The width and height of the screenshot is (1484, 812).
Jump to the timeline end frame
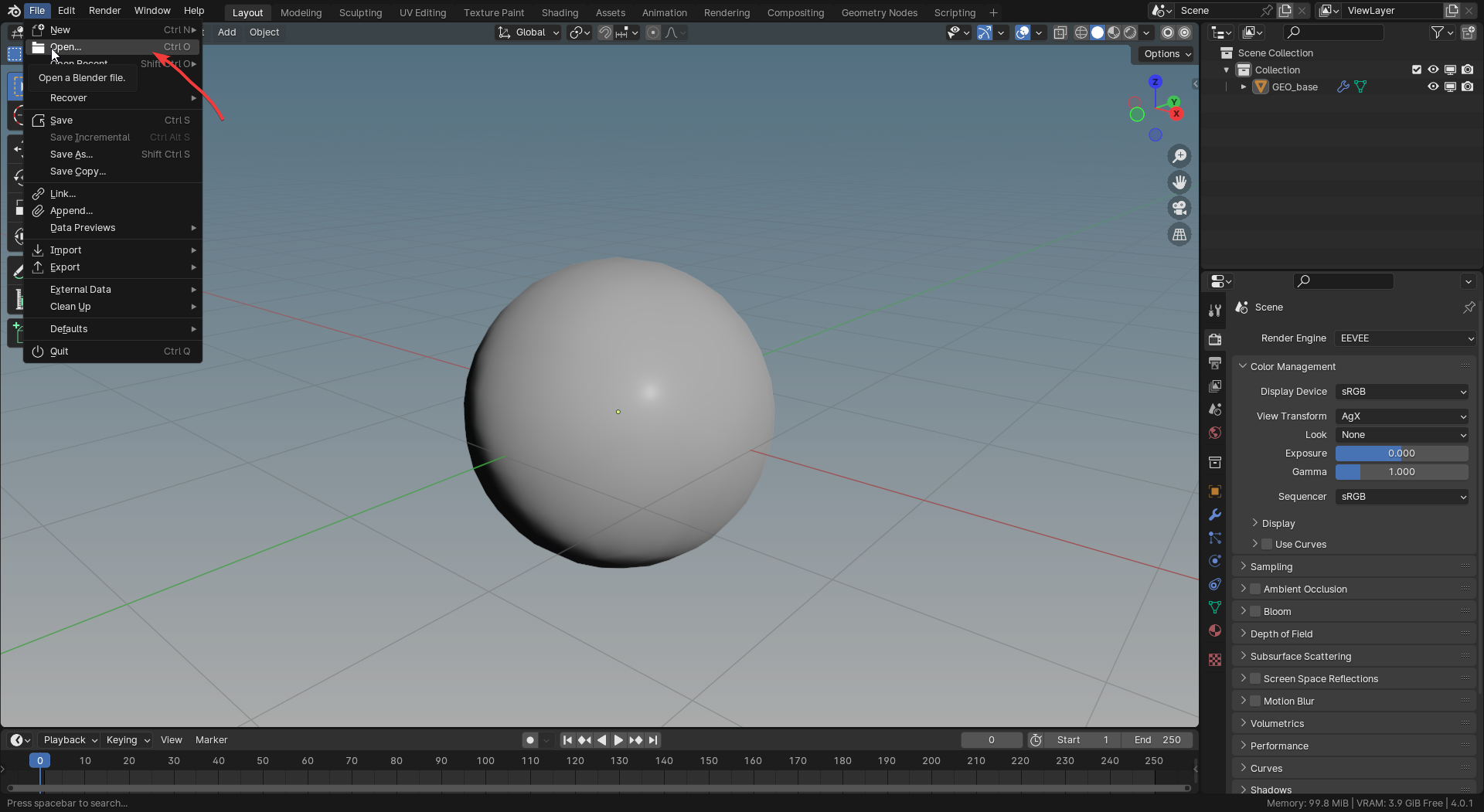click(x=653, y=740)
